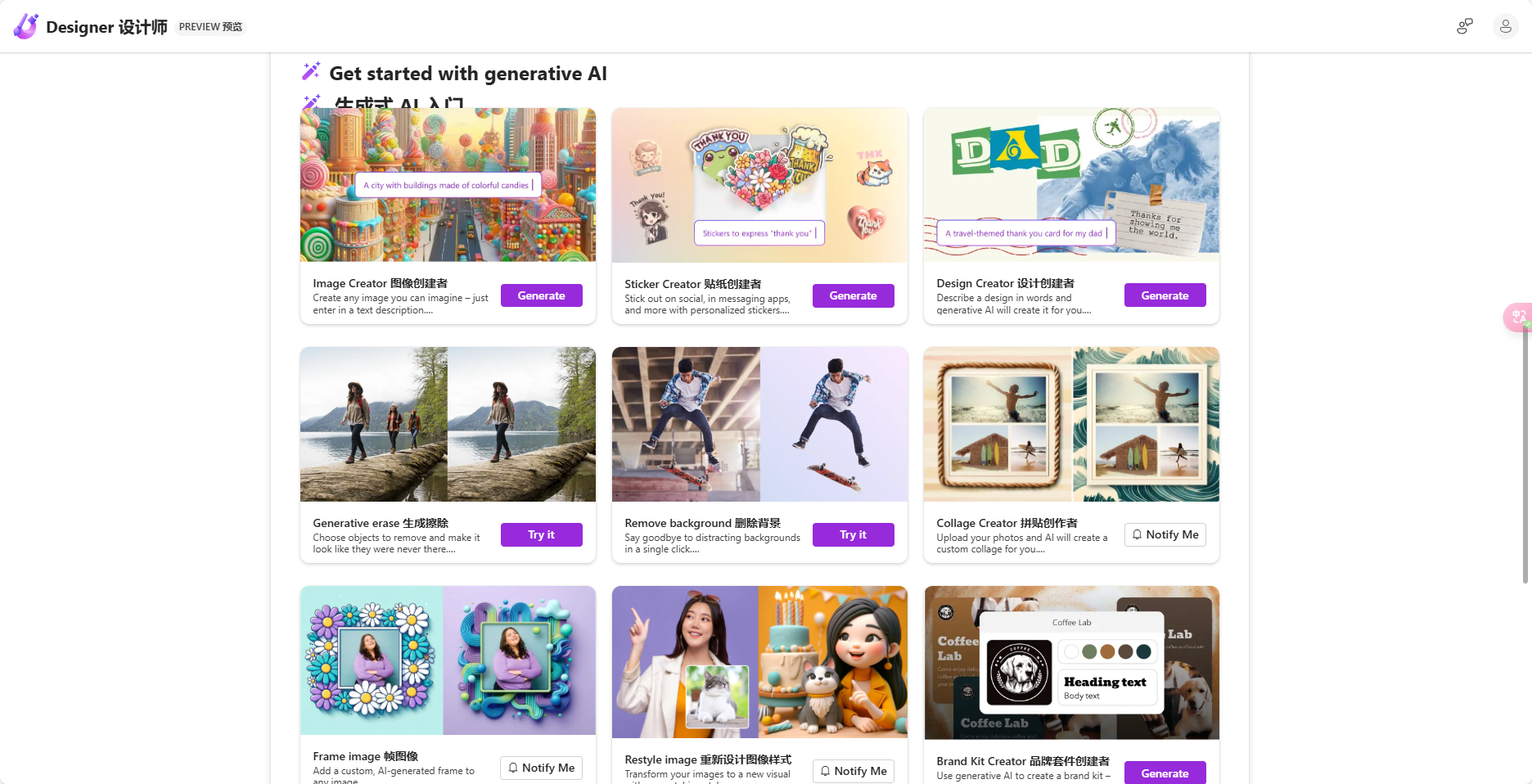
Task: Click Generate on Sticker Creator
Action: pos(853,295)
